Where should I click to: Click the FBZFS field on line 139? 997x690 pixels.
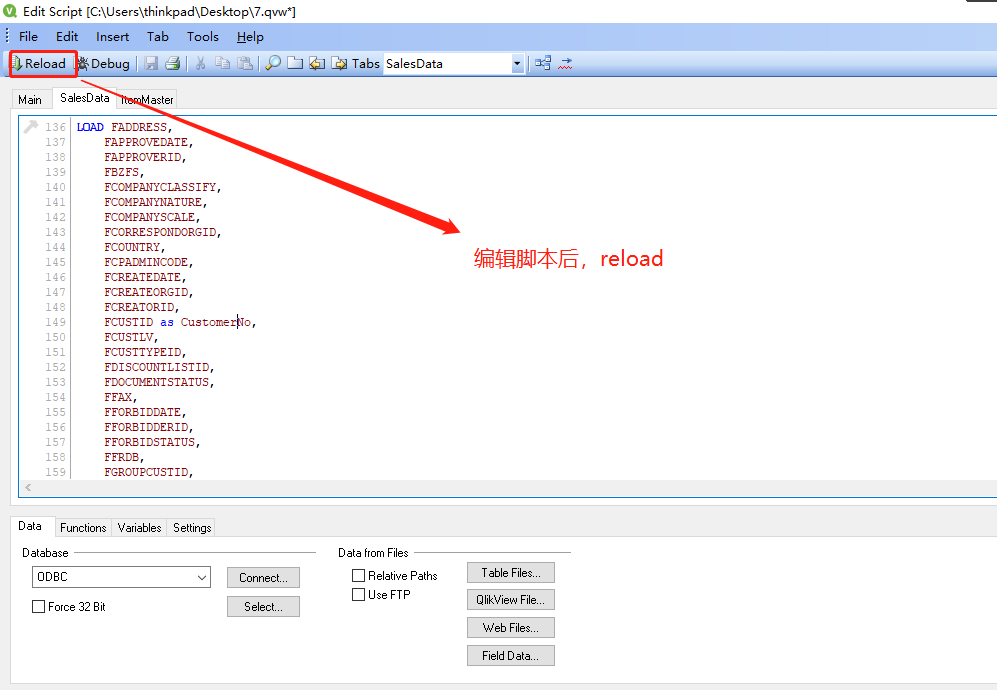point(122,172)
